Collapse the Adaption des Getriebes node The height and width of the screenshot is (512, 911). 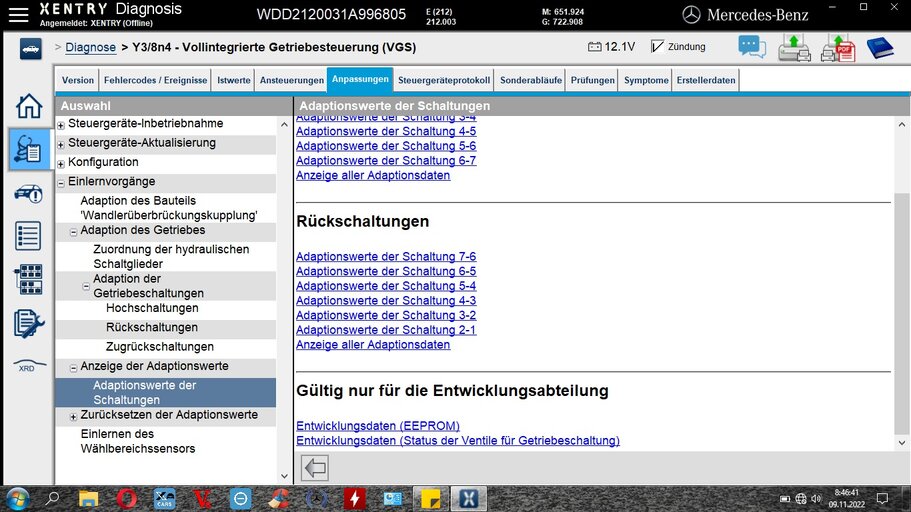click(73, 232)
